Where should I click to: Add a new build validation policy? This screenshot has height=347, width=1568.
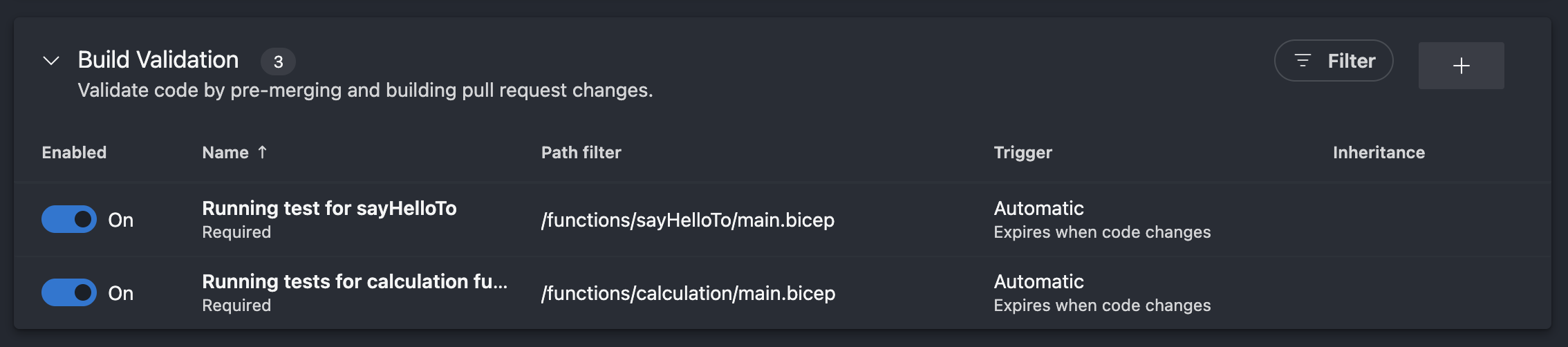point(1461,66)
